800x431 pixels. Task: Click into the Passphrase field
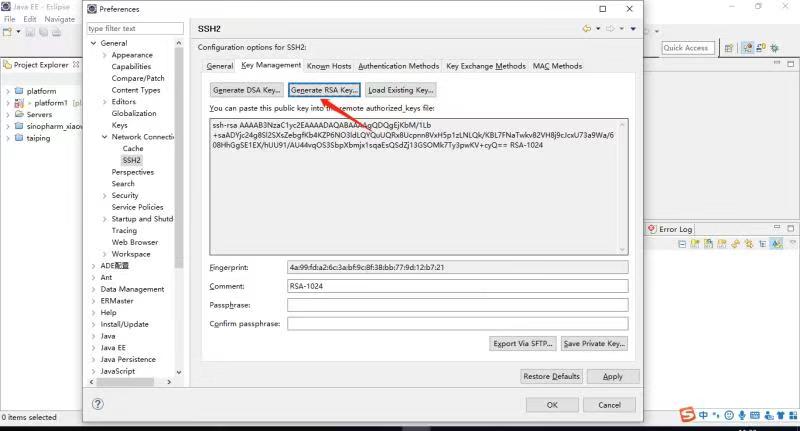pyautogui.click(x=458, y=305)
